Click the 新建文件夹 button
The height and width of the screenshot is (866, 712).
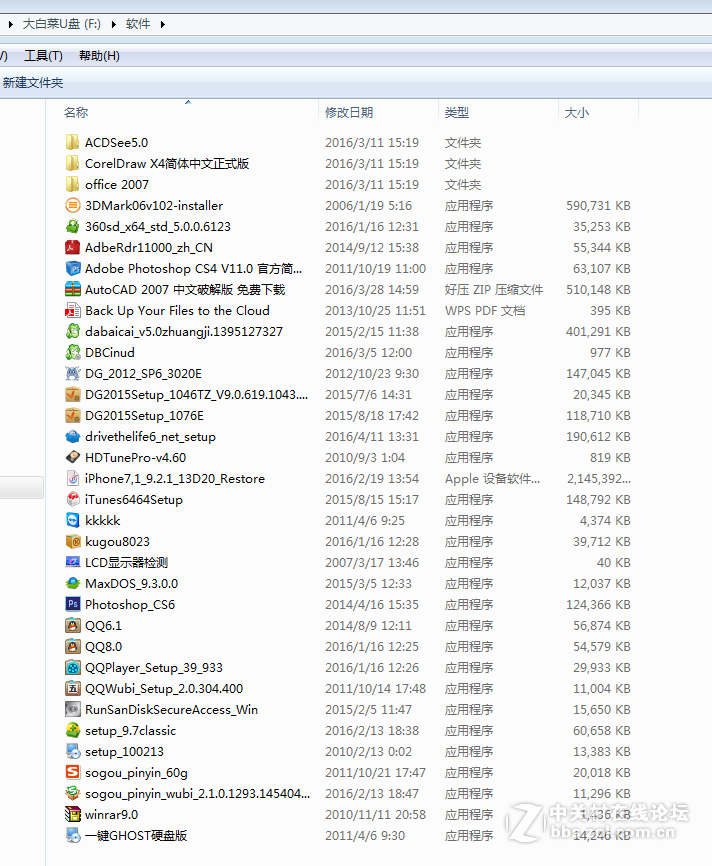(33, 83)
